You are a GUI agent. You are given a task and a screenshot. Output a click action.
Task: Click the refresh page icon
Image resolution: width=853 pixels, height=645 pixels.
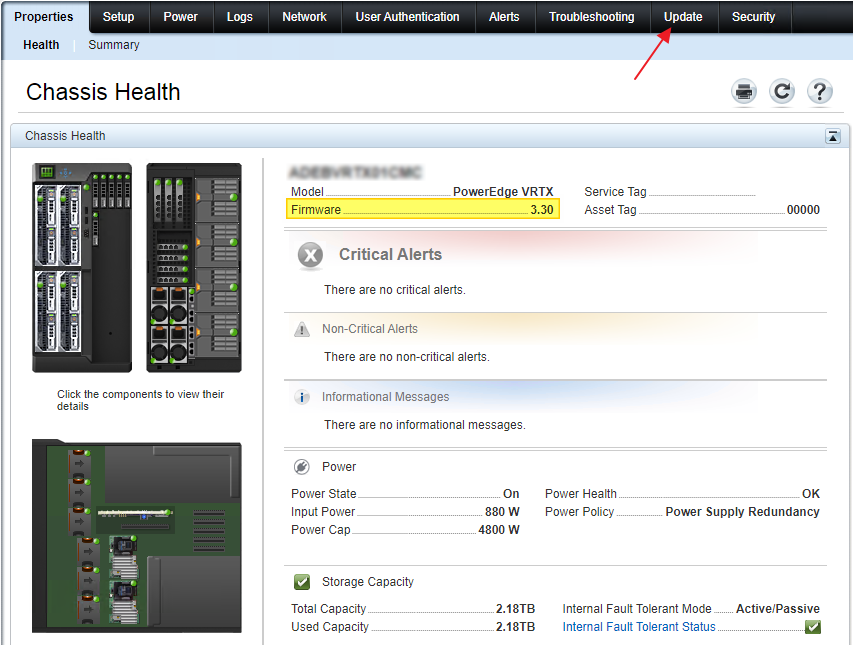(x=782, y=92)
